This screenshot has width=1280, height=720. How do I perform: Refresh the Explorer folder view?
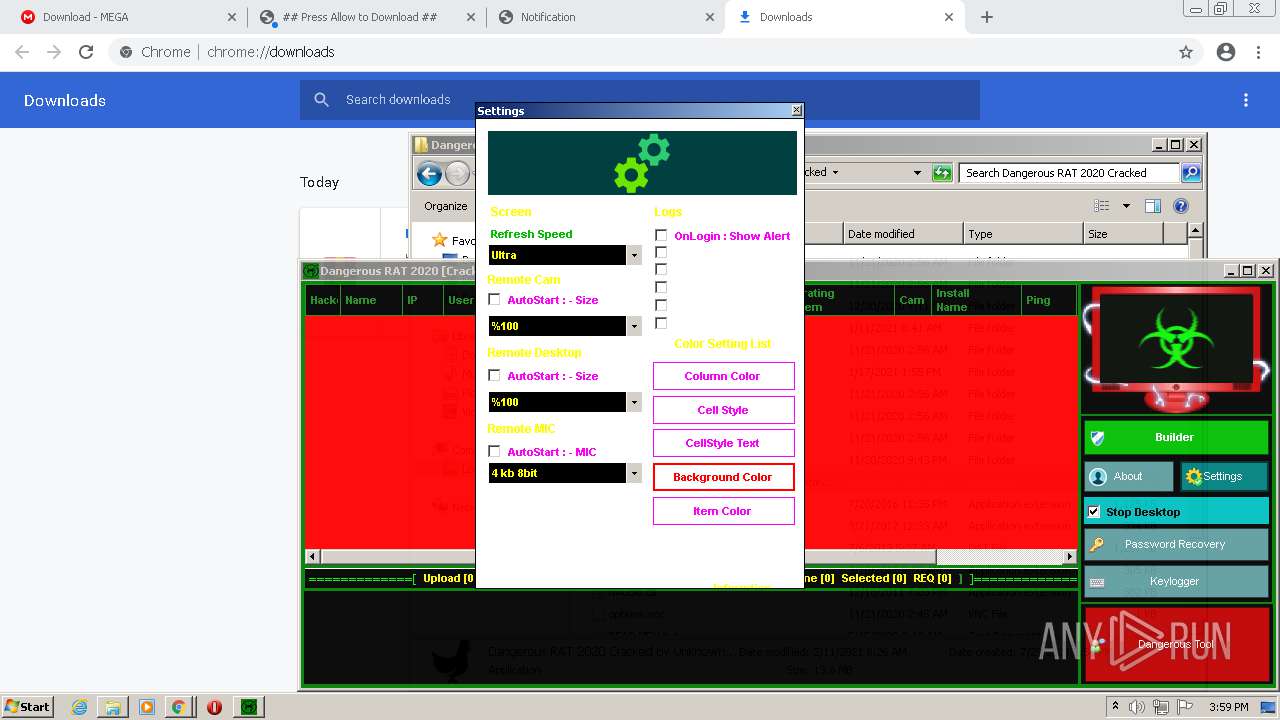point(942,173)
